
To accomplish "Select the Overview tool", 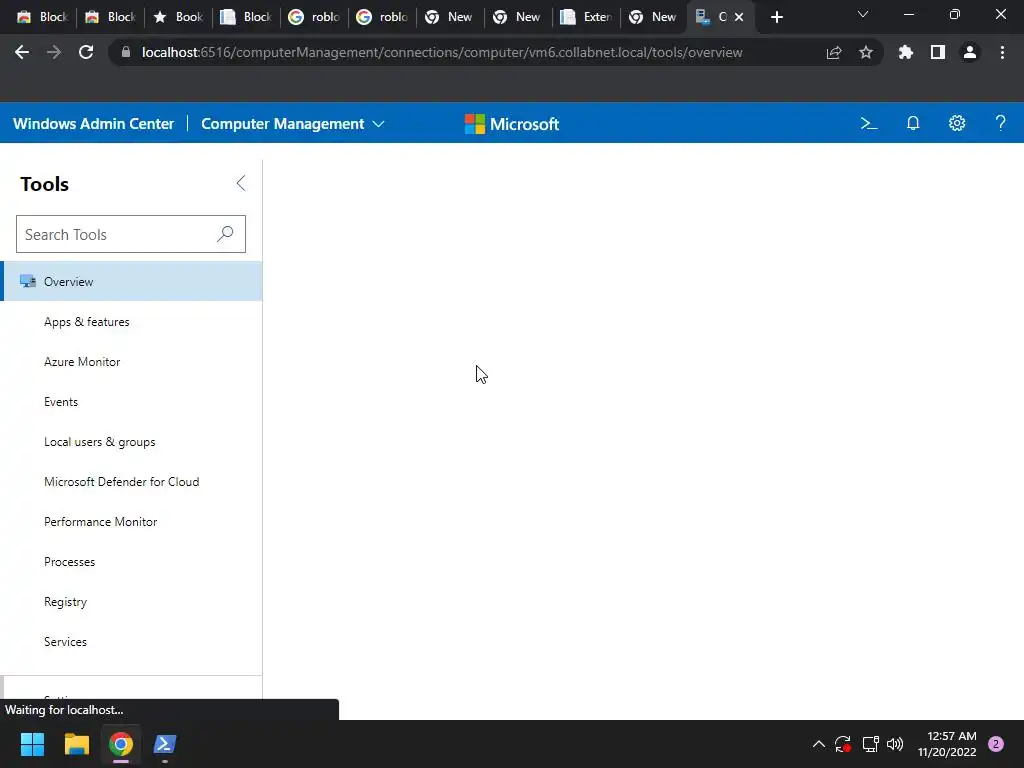I will [x=131, y=281].
